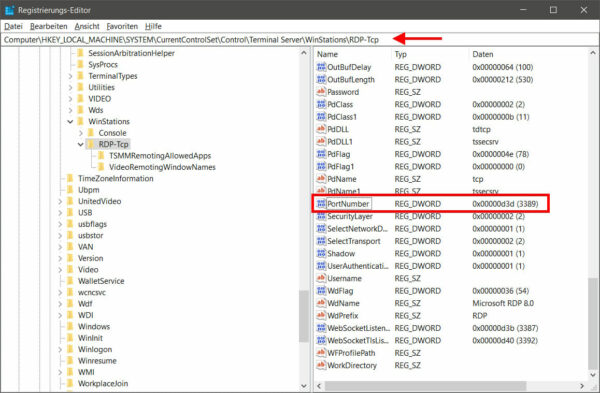Select the SecurityLayer DWORD icon

[321, 216]
